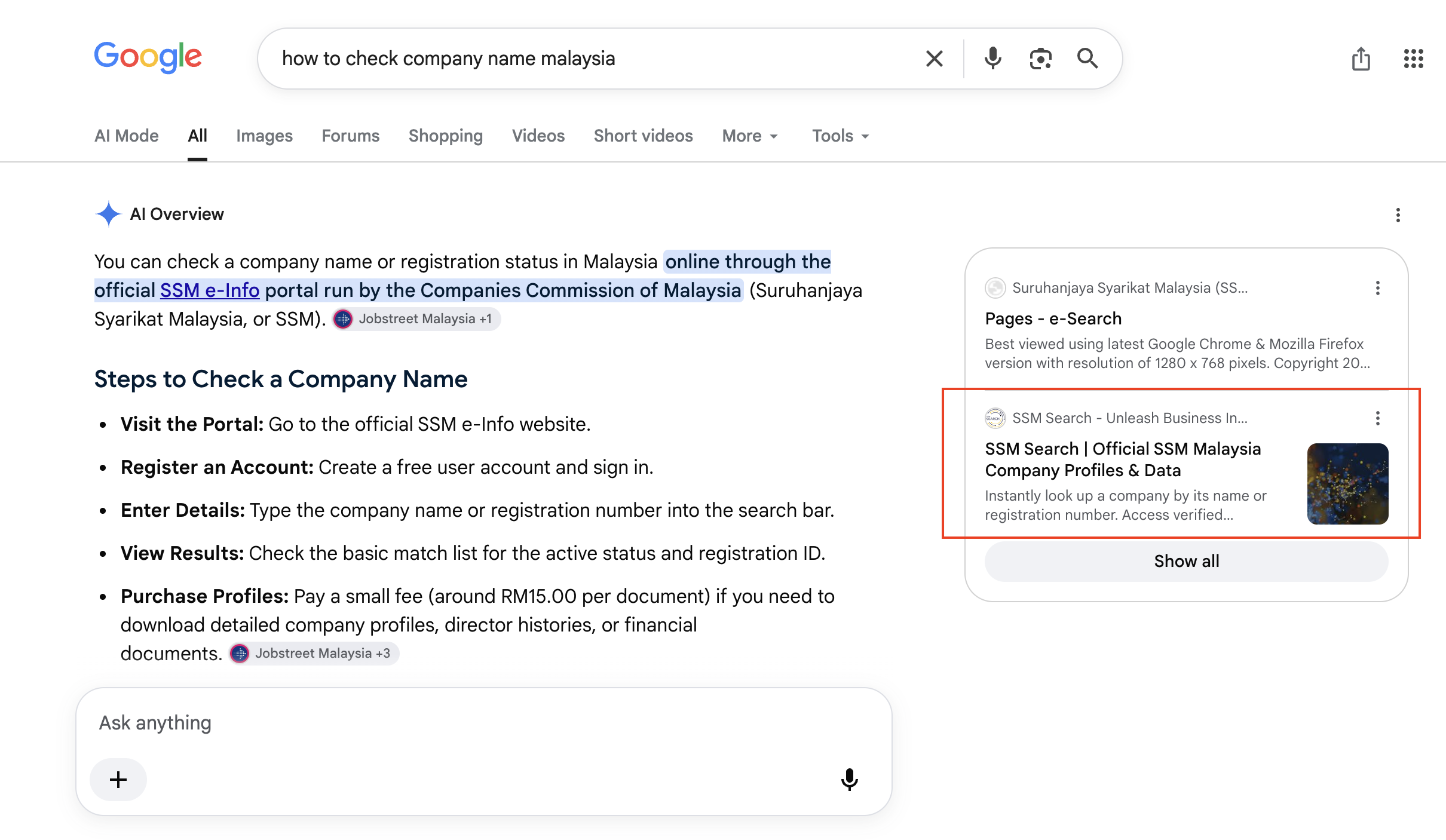
Task: Click microphone in the Ask anything box
Action: pyautogui.click(x=849, y=779)
